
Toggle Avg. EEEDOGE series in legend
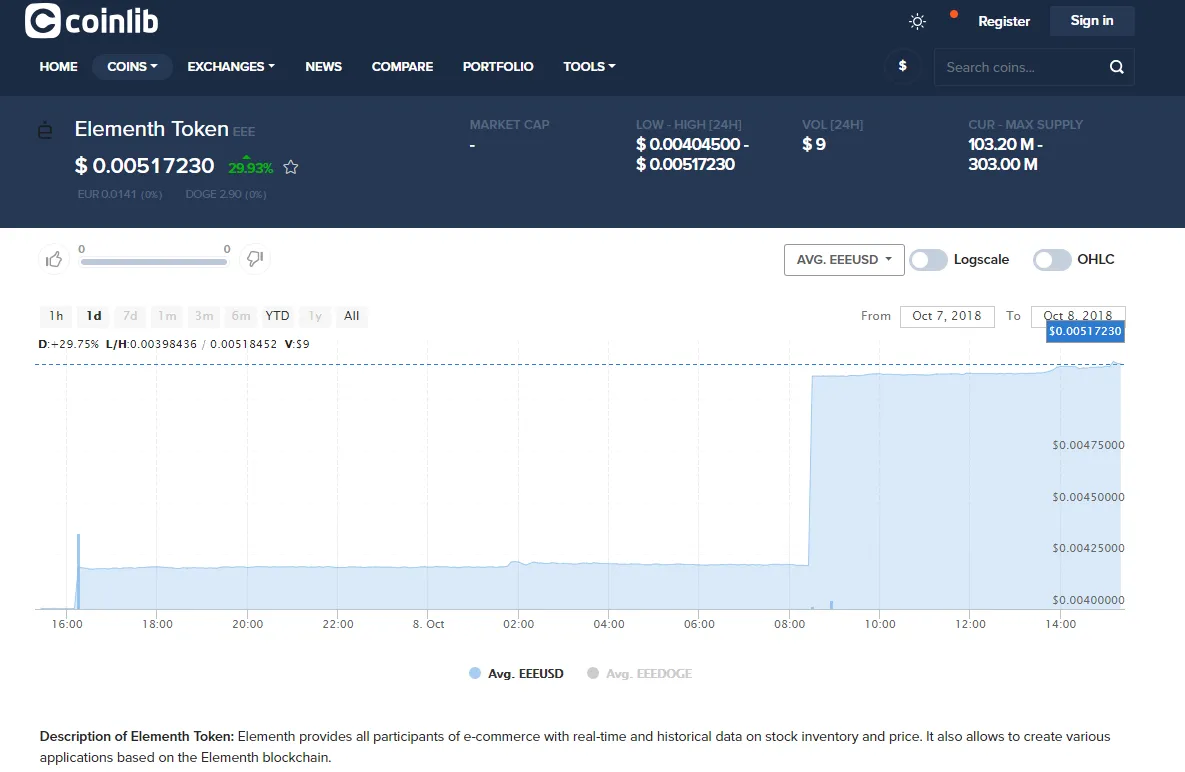coord(639,673)
